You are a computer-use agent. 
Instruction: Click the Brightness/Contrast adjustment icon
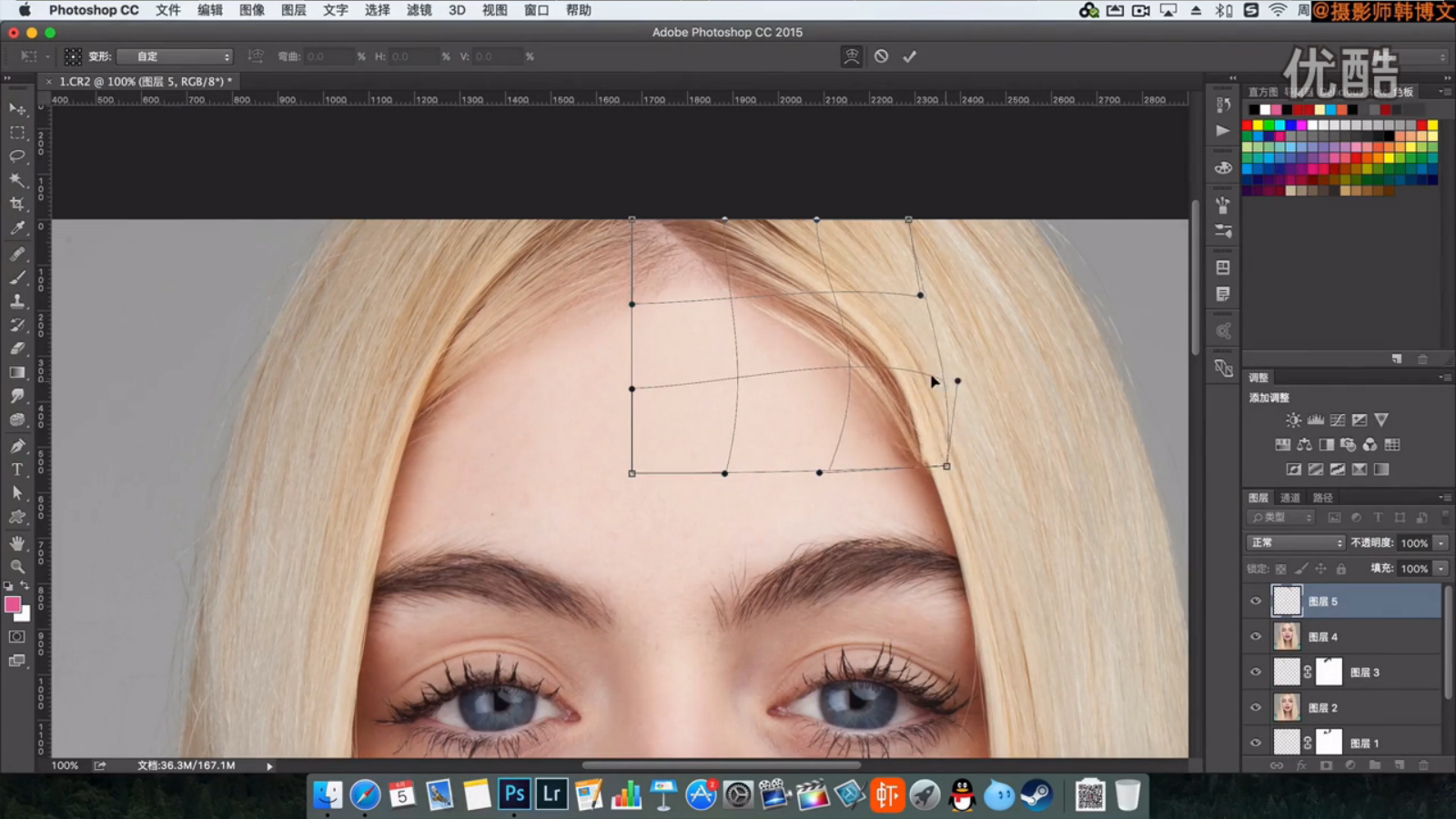coord(1293,420)
